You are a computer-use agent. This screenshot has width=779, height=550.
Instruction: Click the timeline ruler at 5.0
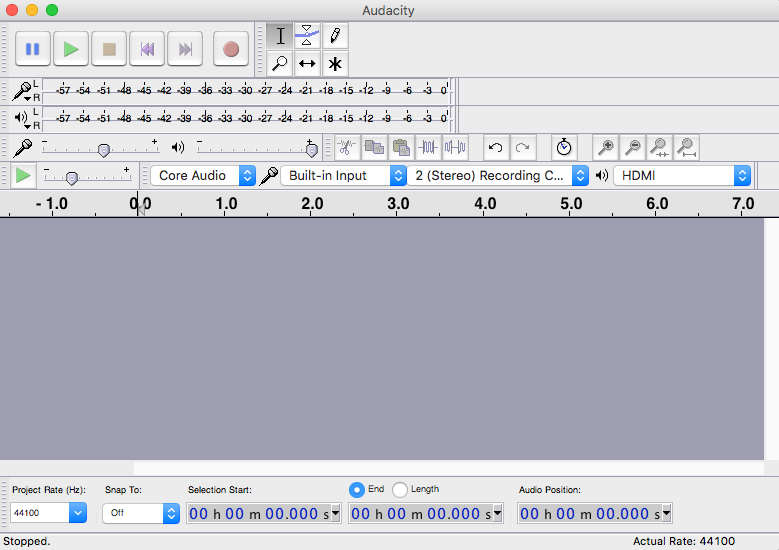[571, 204]
